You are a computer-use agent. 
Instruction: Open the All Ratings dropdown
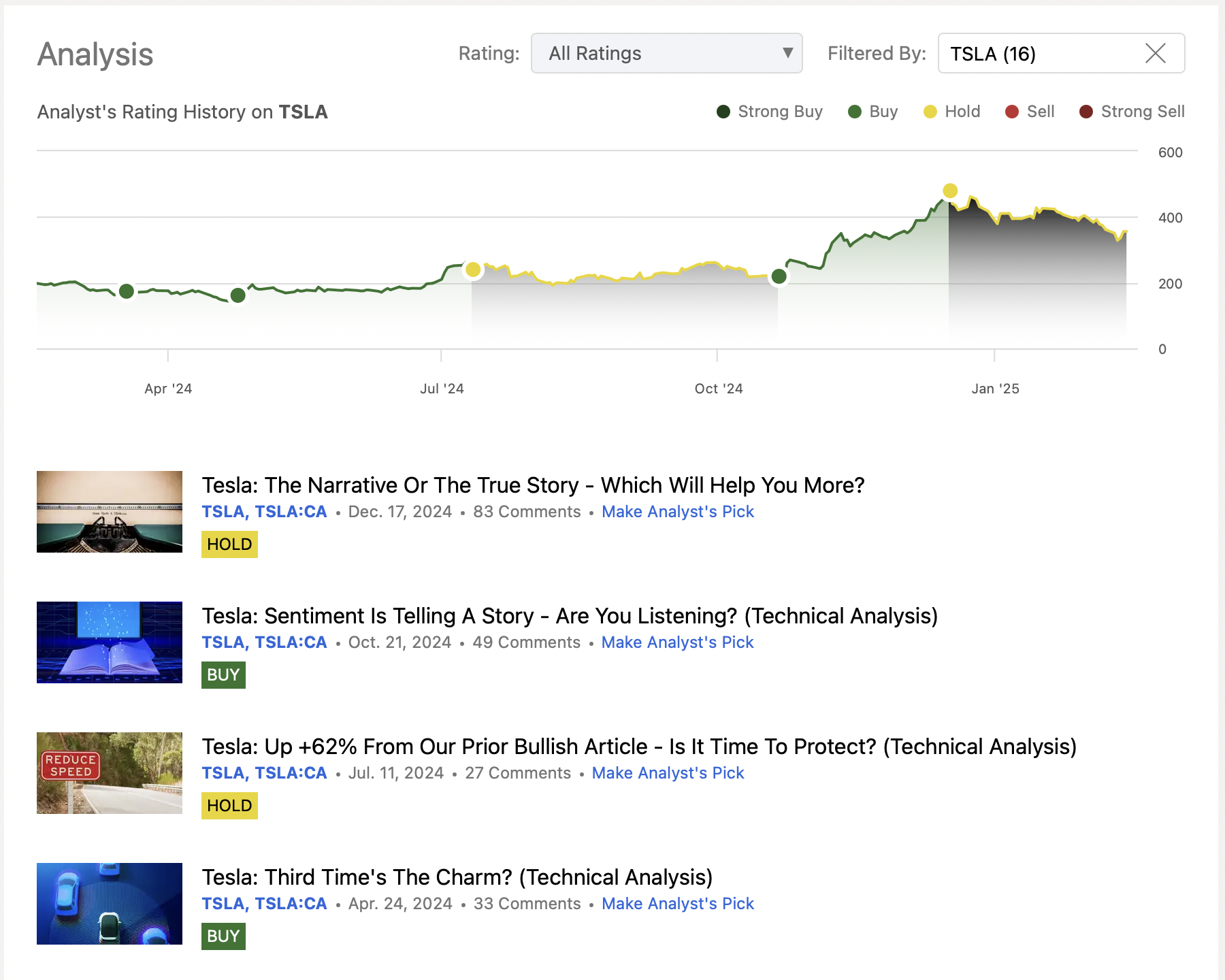(666, 53)
